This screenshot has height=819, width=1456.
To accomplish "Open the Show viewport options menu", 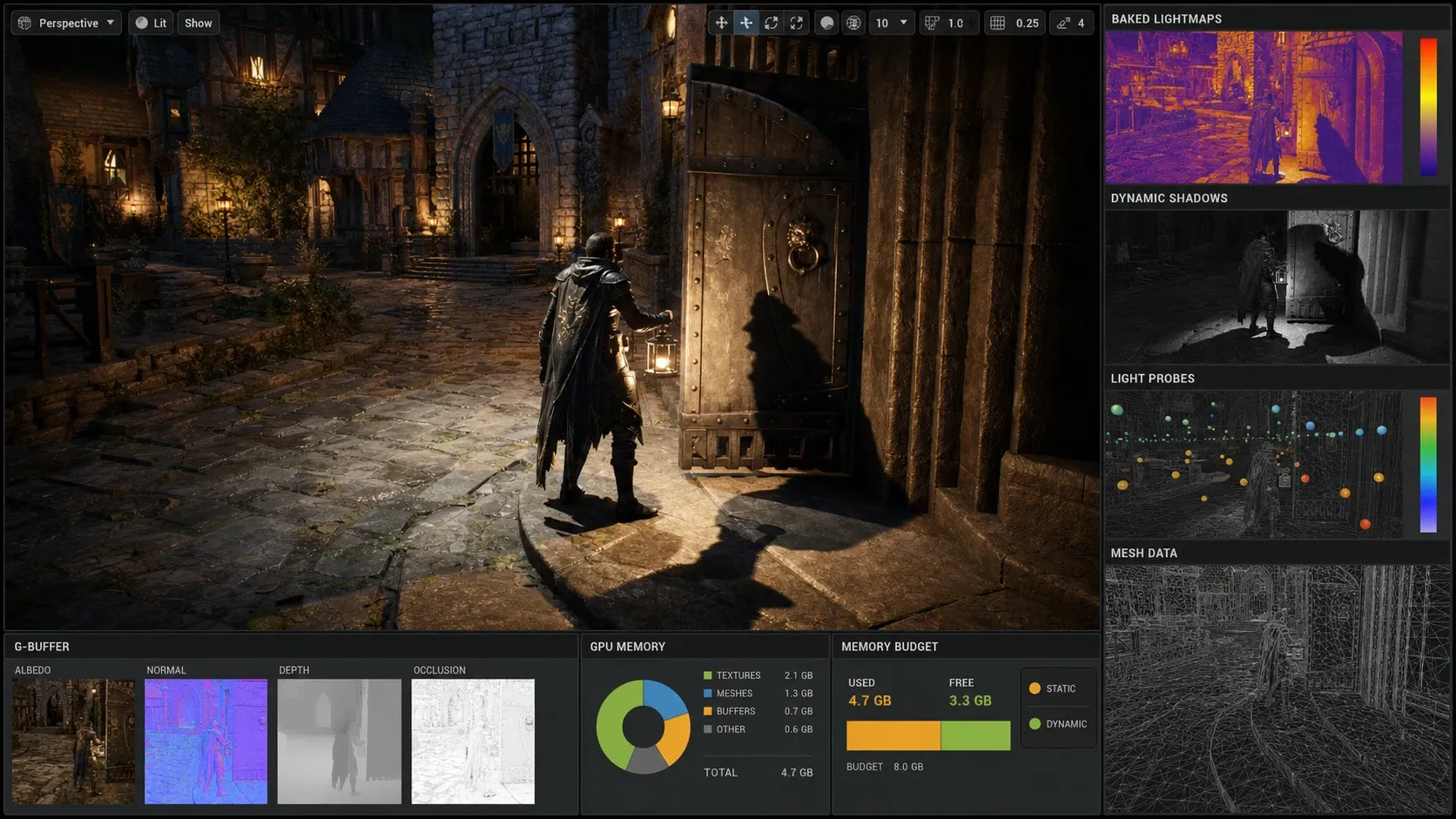I will pyautogui.click(x=198, y=23).
